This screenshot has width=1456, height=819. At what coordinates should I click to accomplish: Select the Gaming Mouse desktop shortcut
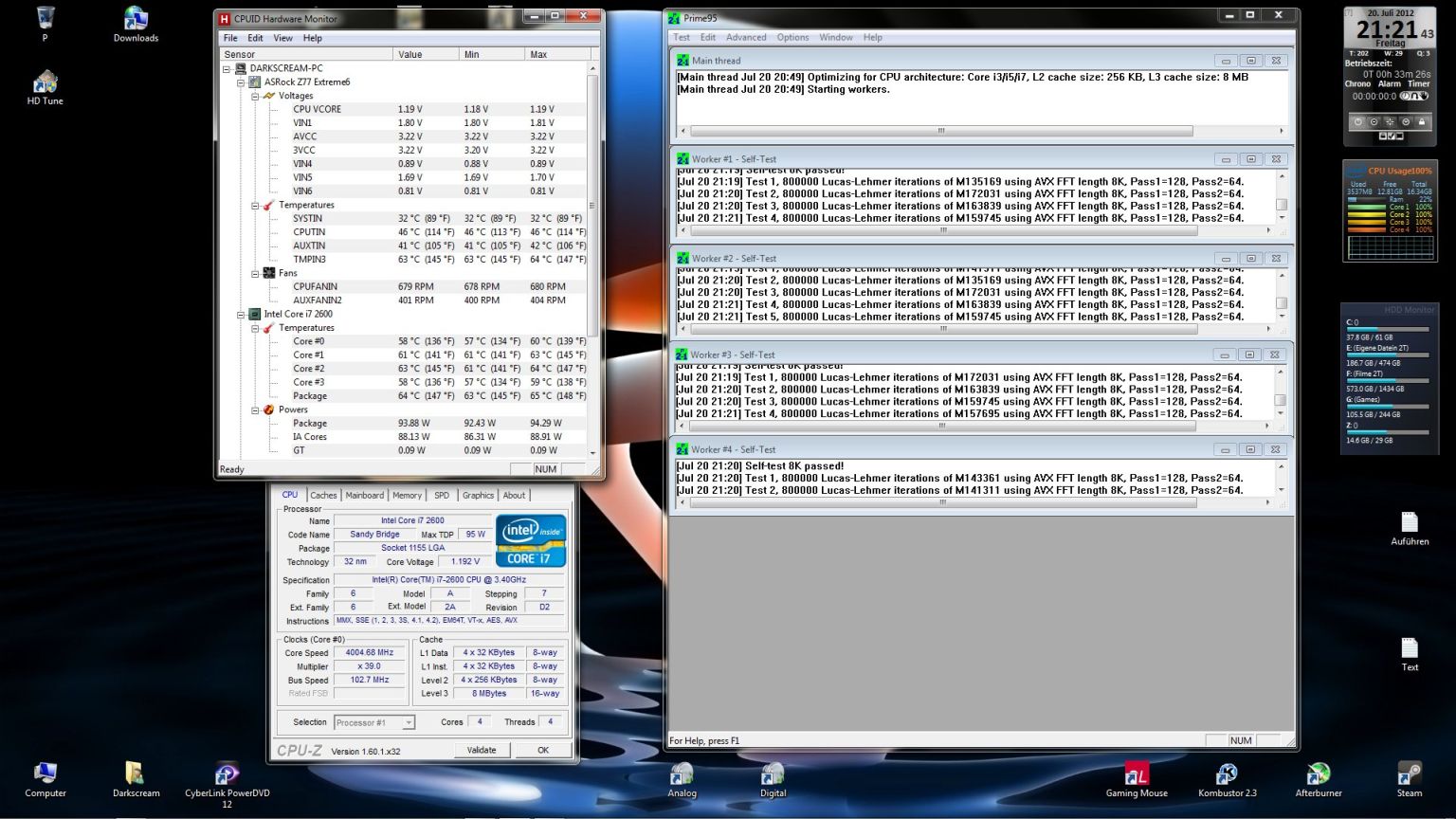pyautogui.click(x=1137, y=780)
